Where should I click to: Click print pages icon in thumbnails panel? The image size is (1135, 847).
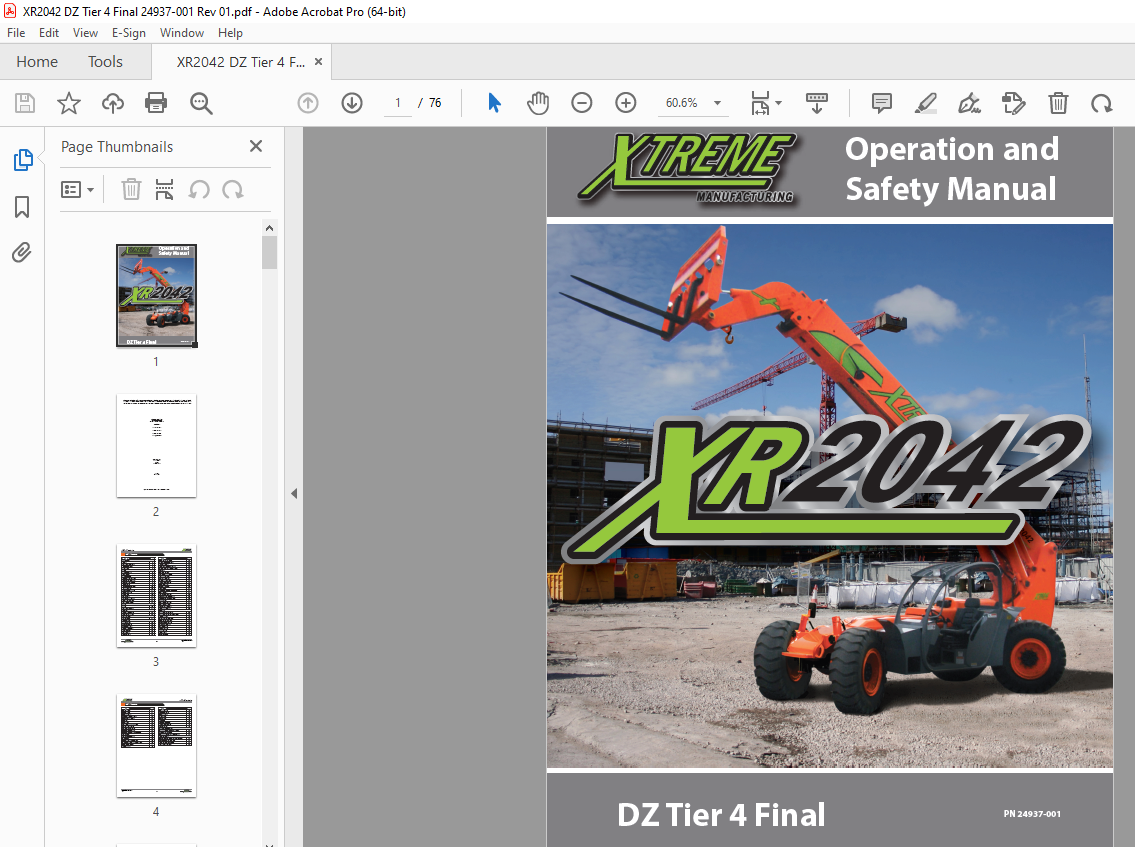click(164, 190)
